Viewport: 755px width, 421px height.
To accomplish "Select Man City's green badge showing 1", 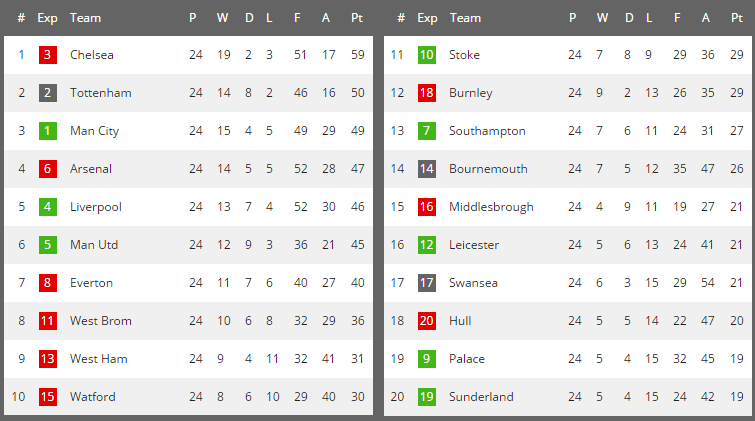I will click(x=48, y=131).
